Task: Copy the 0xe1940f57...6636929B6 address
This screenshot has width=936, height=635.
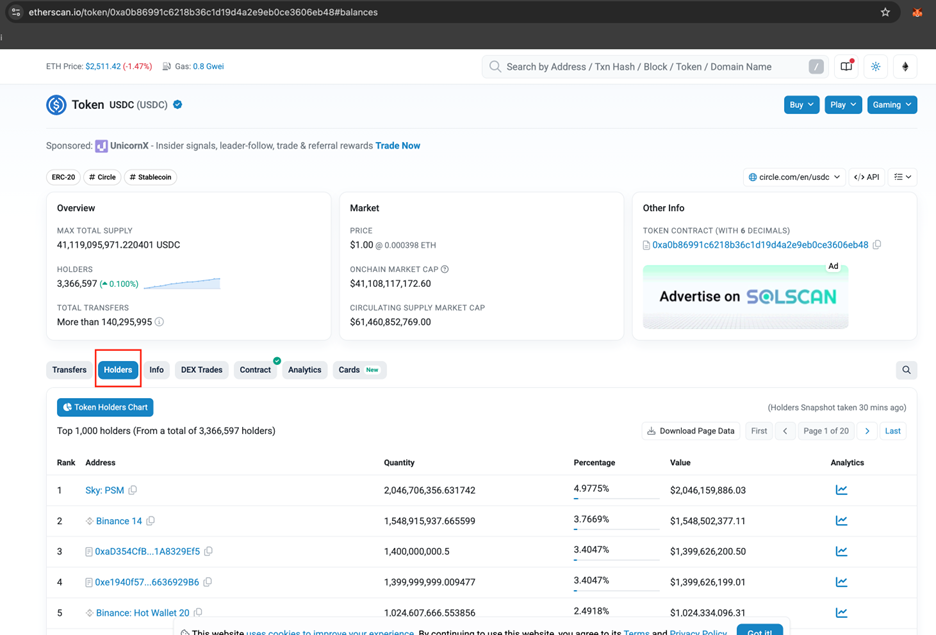Action: pos(207,582)
